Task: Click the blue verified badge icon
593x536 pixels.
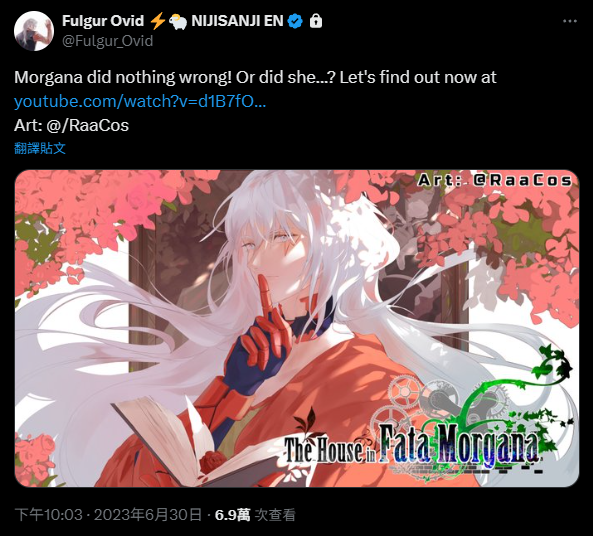Action: click(295, 21)
